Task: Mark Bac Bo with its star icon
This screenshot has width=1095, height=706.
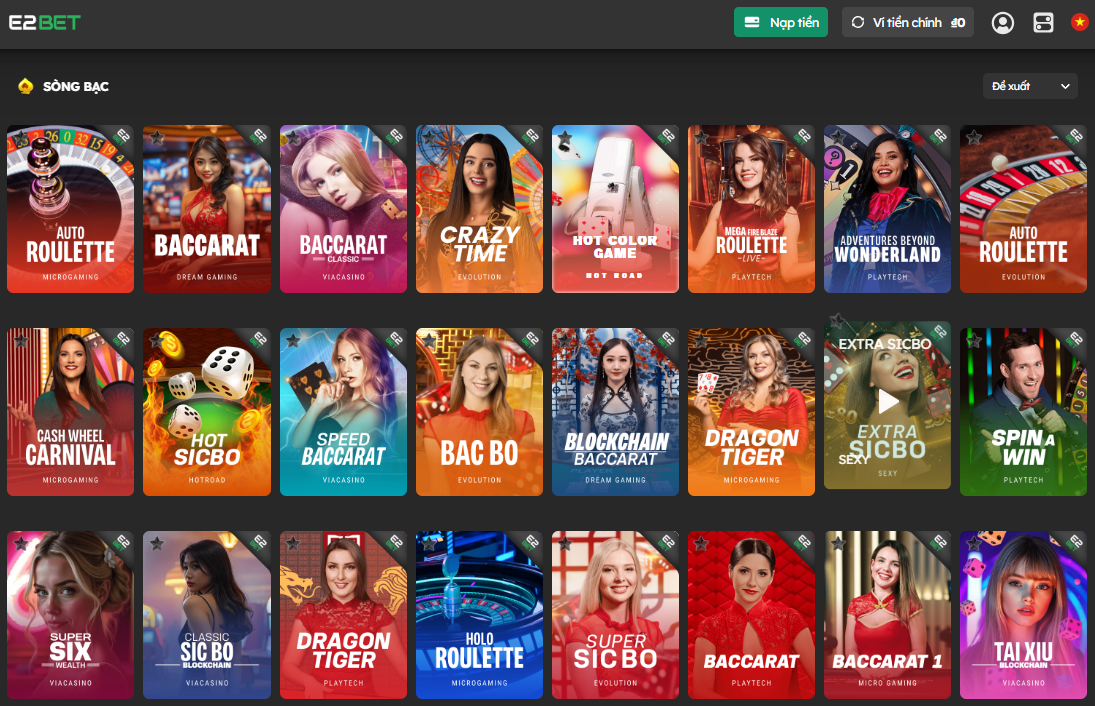Action: [x=429, y=341]
